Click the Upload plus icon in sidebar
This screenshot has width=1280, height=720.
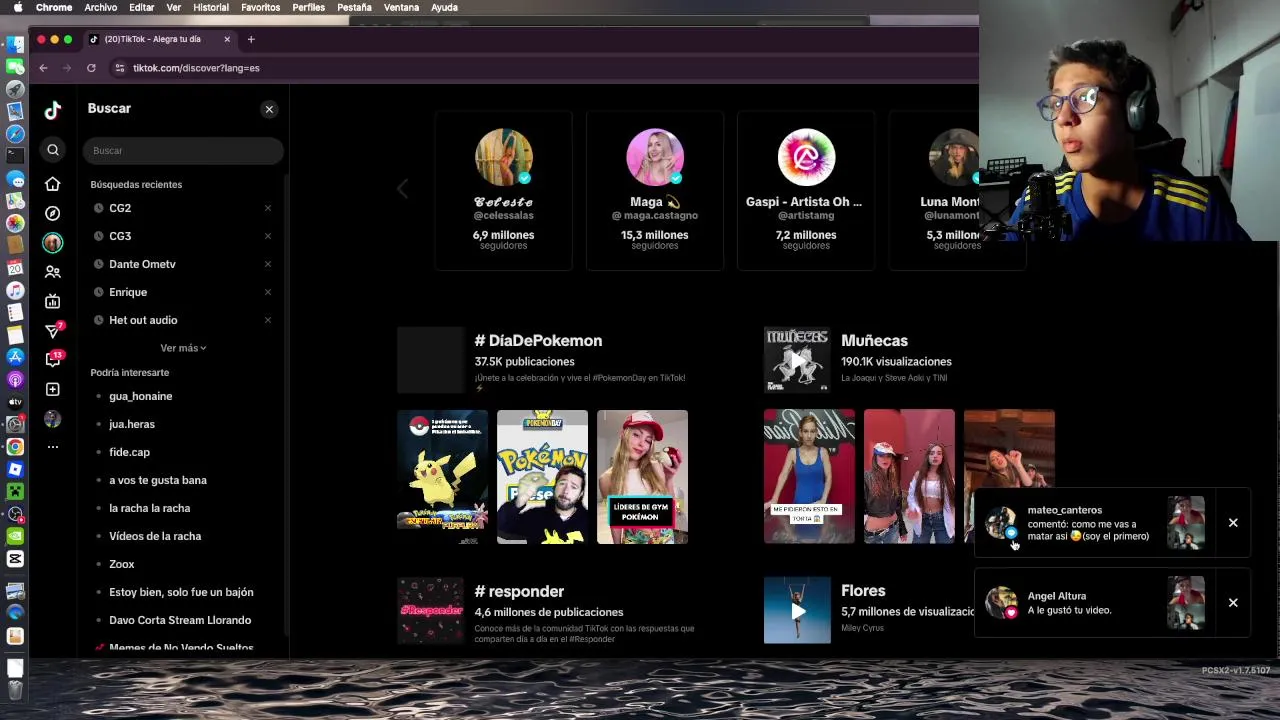coord(53,389)
